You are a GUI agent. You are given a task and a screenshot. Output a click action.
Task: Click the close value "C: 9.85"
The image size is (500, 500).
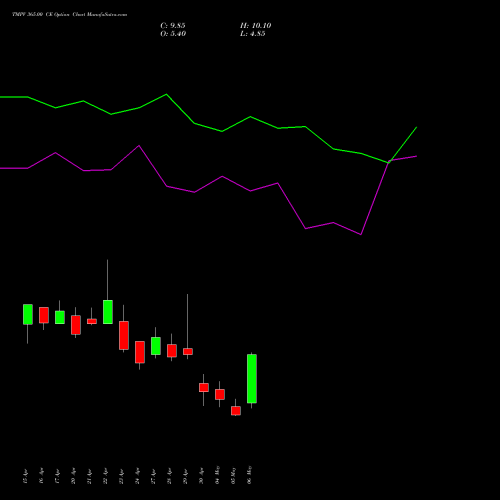(x=173, y=26)
